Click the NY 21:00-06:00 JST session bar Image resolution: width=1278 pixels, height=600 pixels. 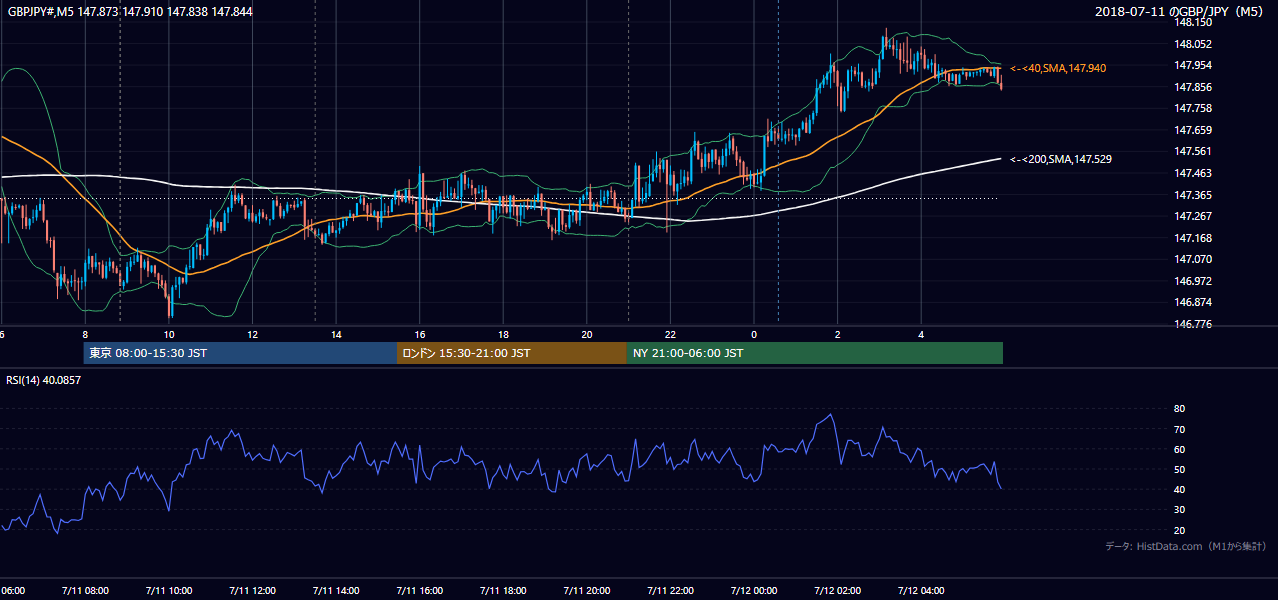[x=815, y=353]
